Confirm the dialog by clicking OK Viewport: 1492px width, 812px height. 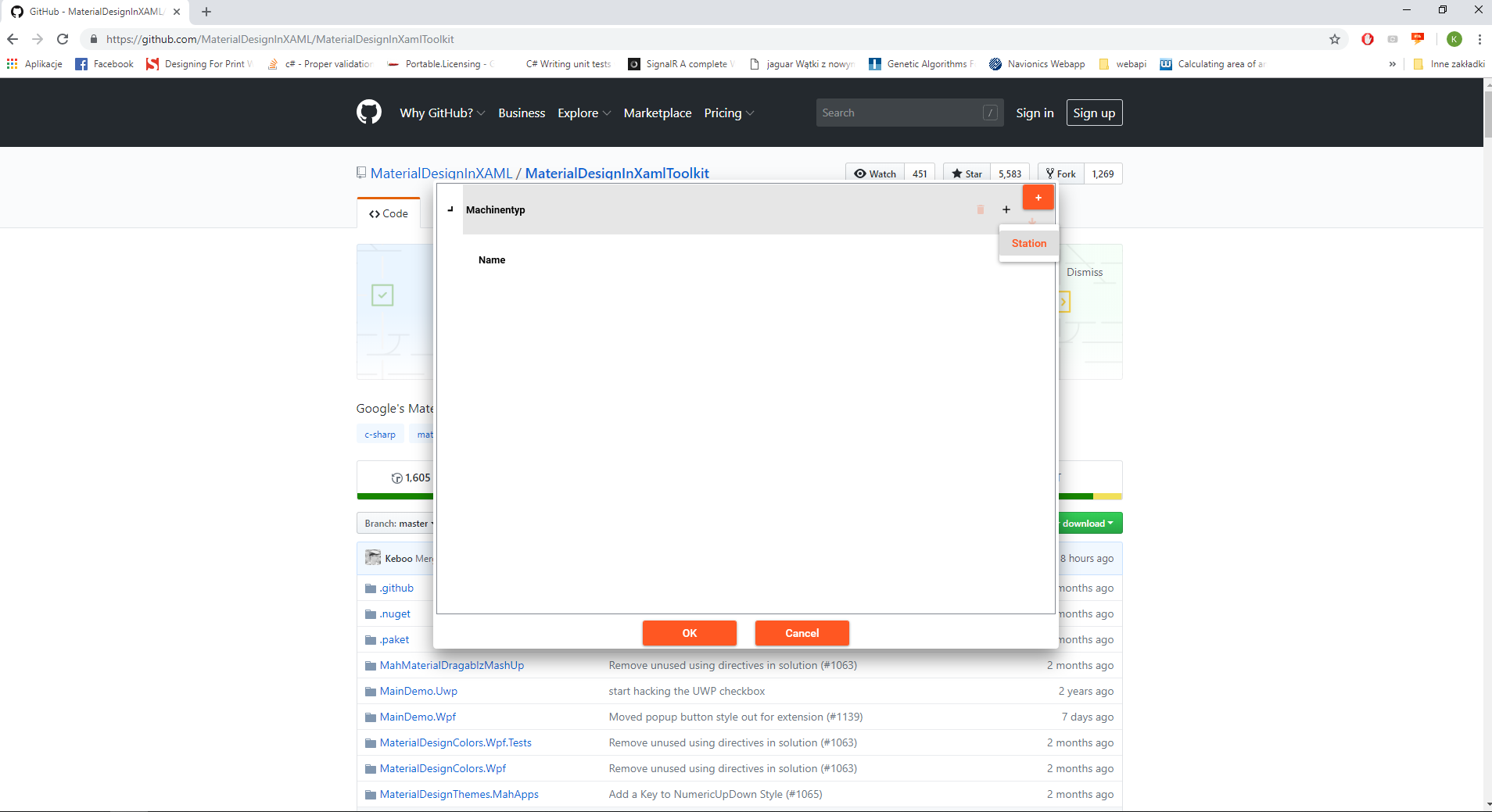tap(689, 633)
